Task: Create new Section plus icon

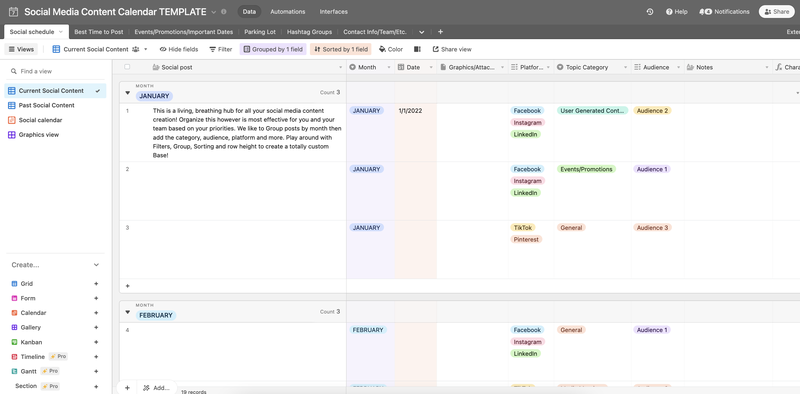Action: click(96, 386)
